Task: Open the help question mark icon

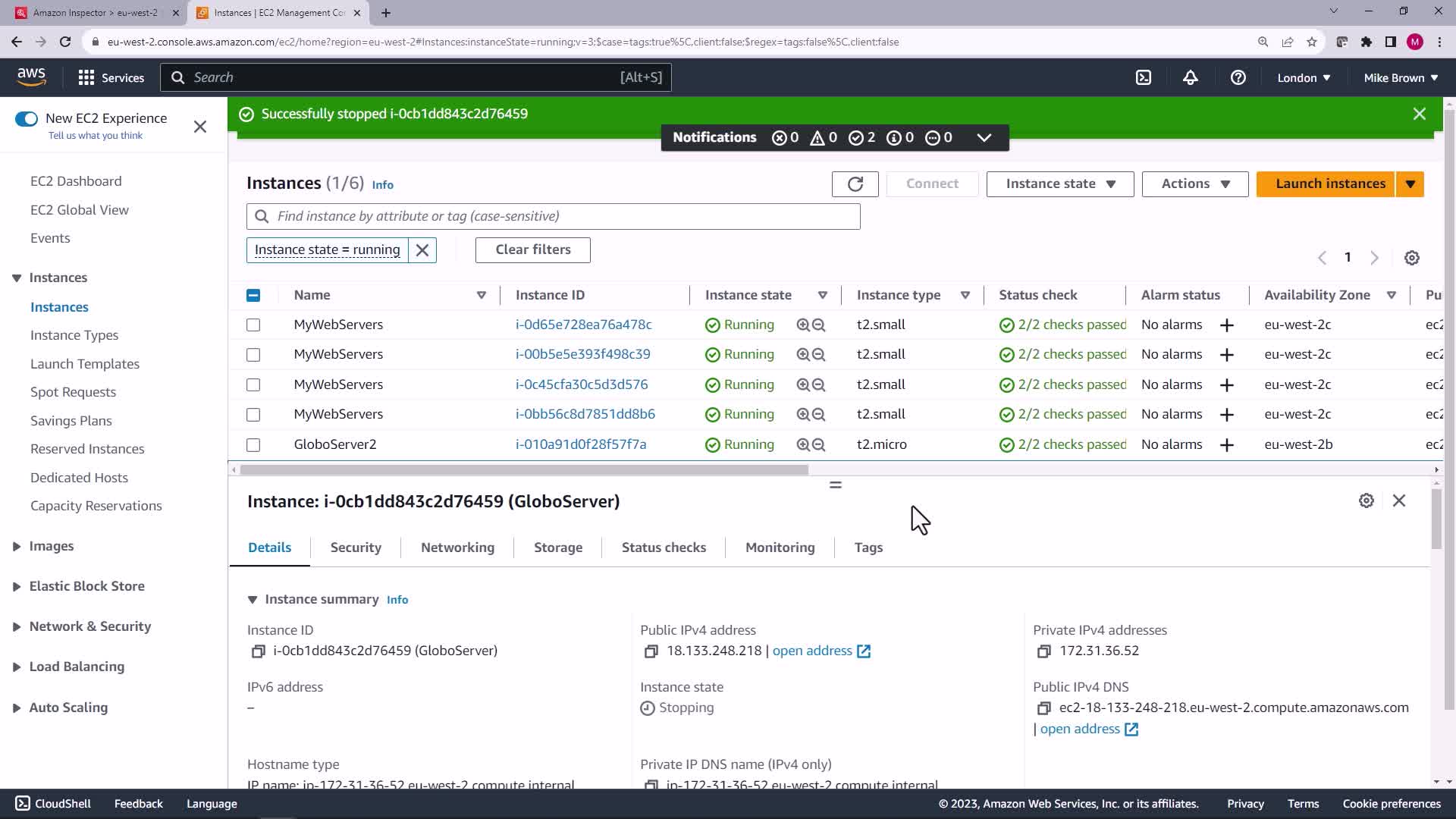Action: coord(1238,77)
